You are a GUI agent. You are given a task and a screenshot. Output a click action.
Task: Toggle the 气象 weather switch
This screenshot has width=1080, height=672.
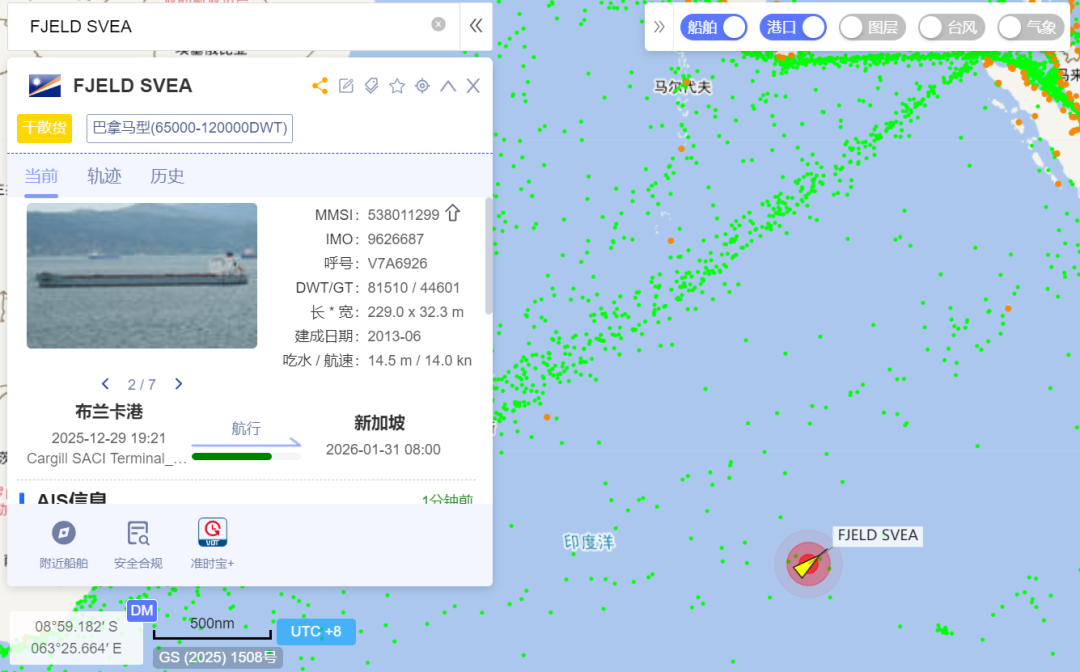[x=1030, y=27]
